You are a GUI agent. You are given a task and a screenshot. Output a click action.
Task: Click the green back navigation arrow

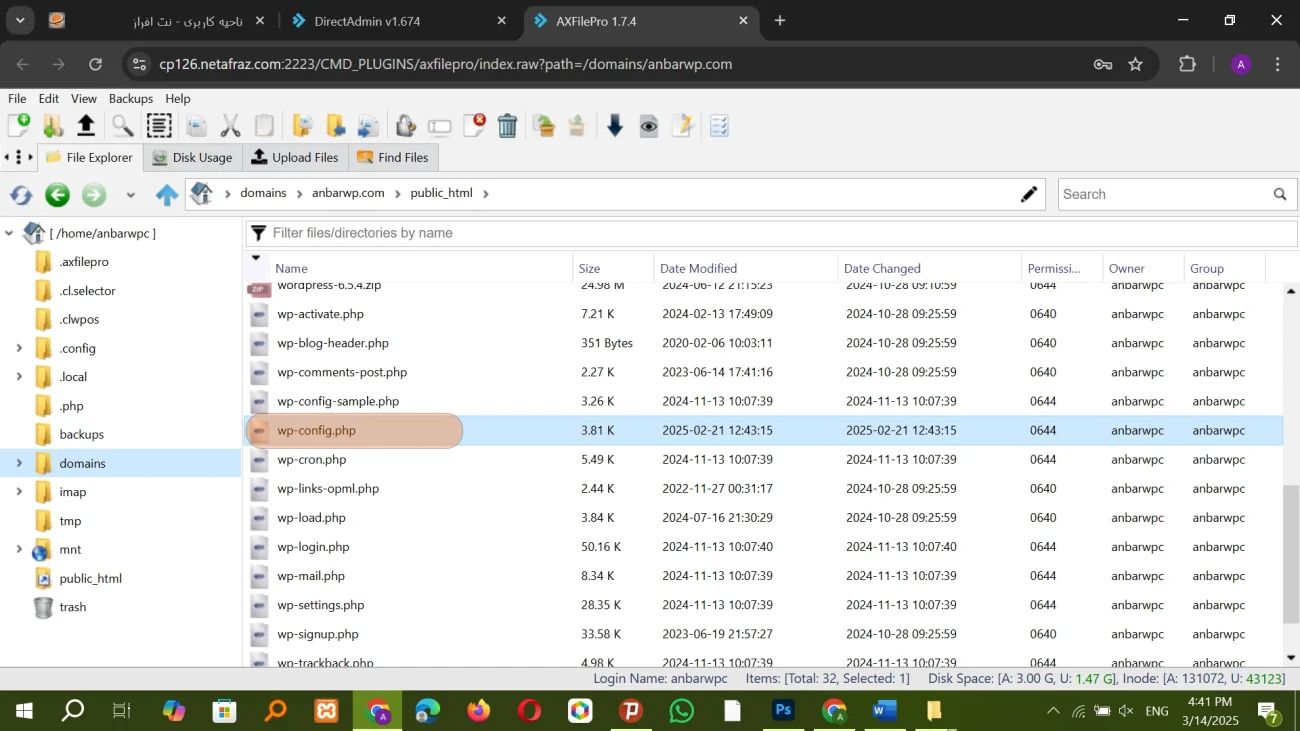(58, 195)
